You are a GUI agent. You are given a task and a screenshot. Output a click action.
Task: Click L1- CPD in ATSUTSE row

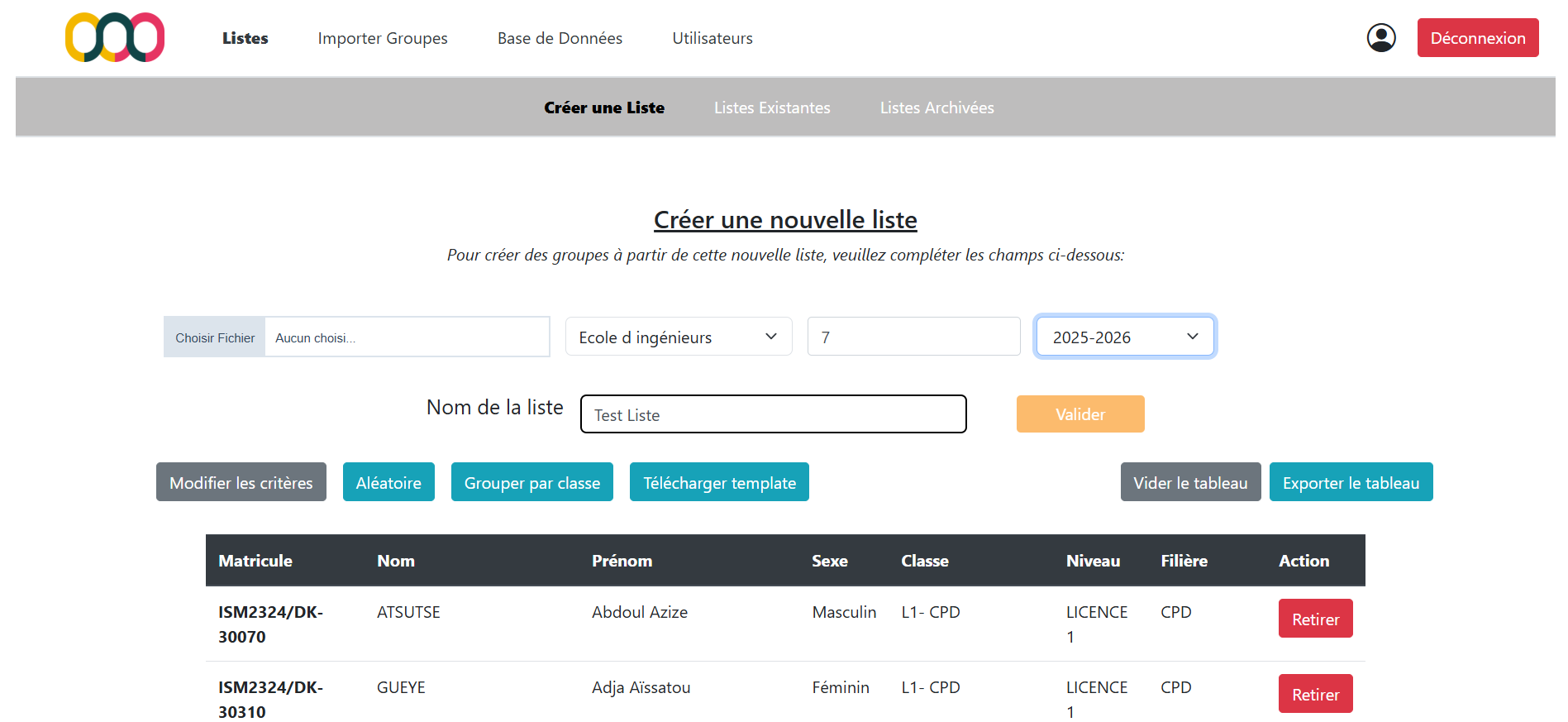tap(931, 612)
